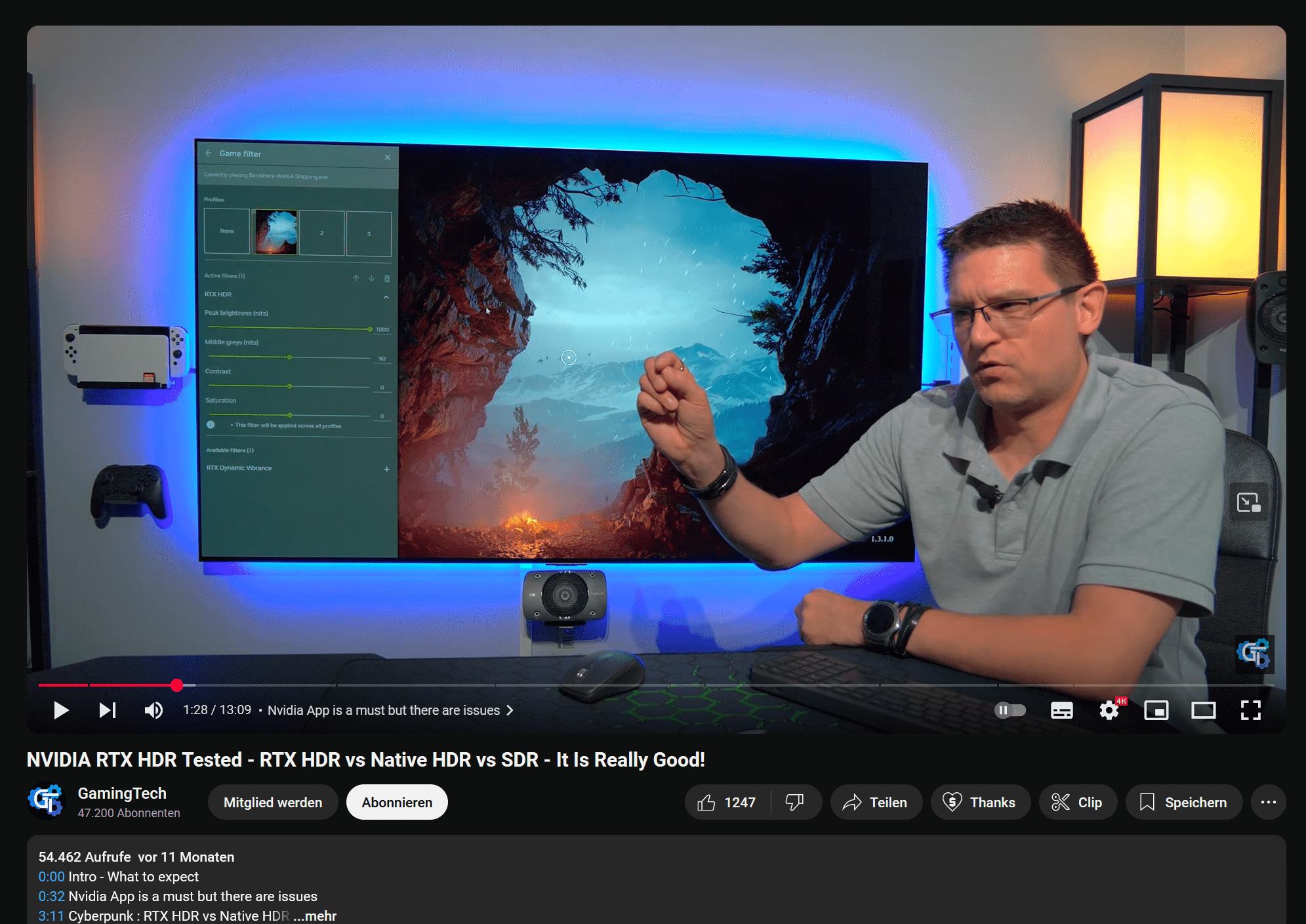
Task: Jump to the 0:00 Intro timestamp
Action: click(x=51, y=877)
